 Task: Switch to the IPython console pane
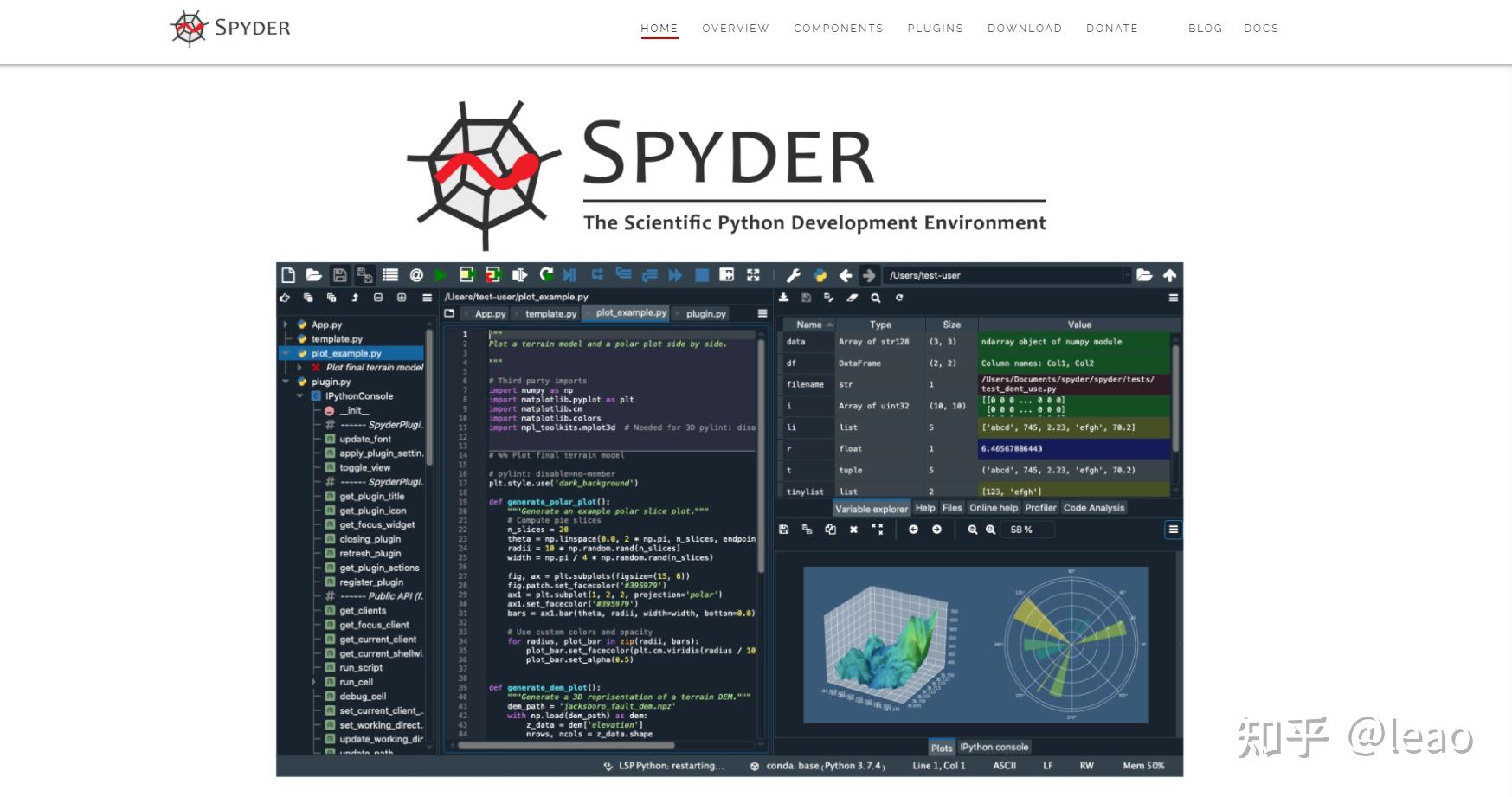pos(995,747)
